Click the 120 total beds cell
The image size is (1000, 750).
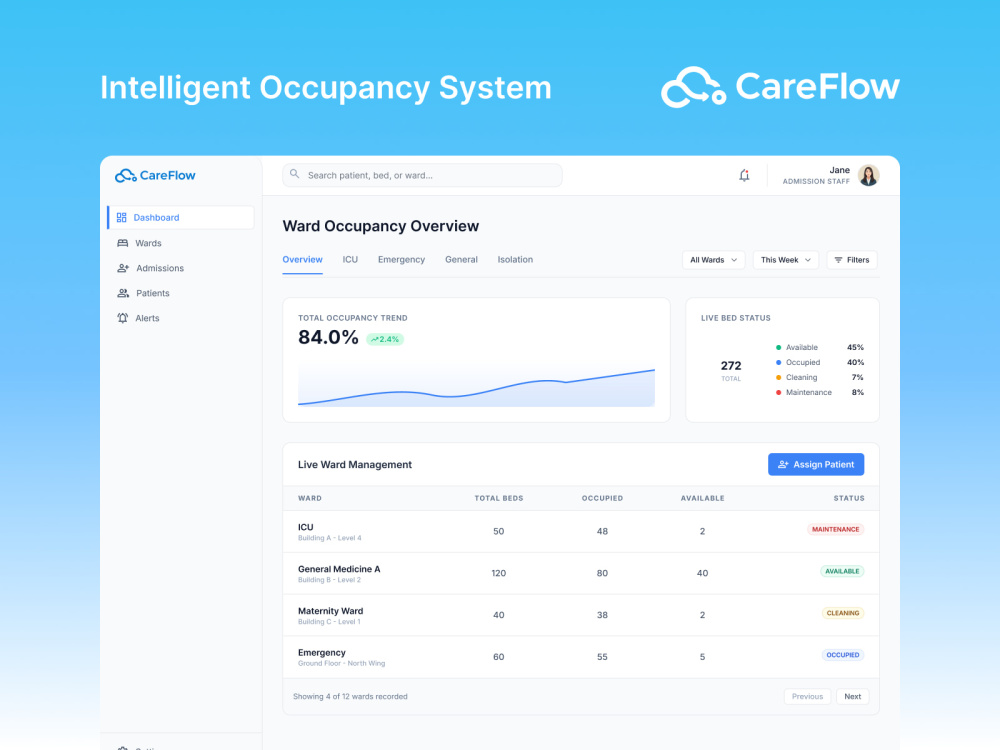click(499, 573)
